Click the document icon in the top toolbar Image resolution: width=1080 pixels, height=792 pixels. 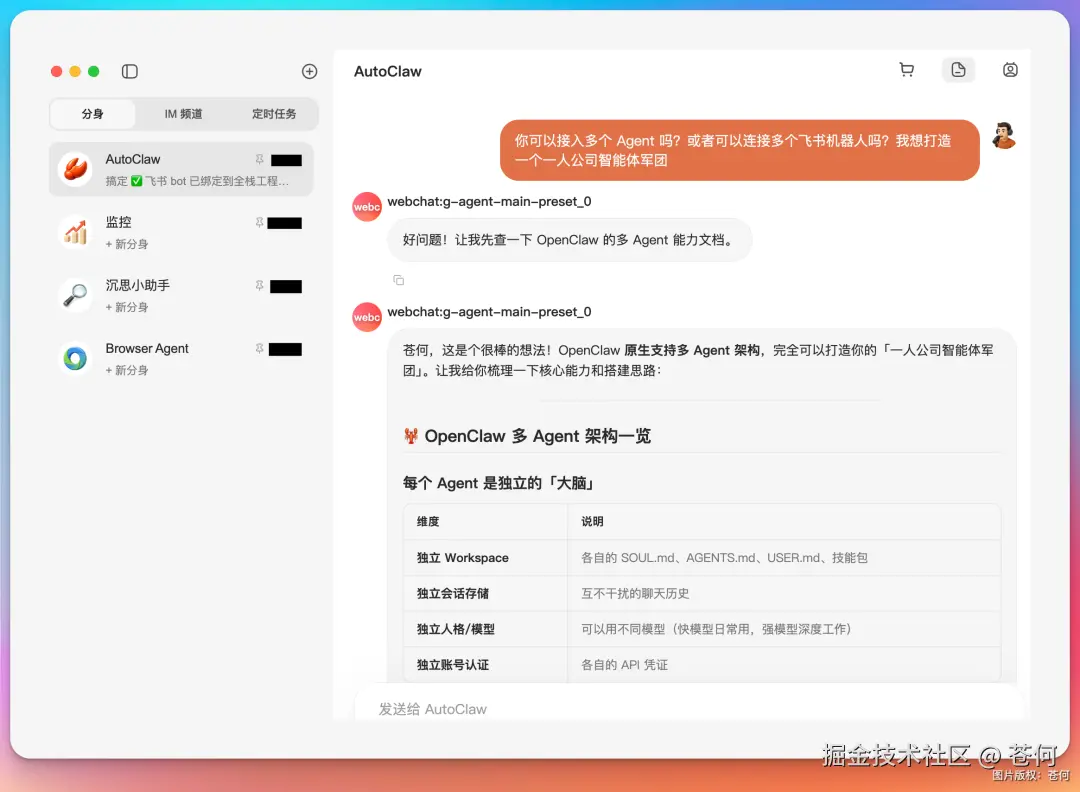tap(957, 69)
